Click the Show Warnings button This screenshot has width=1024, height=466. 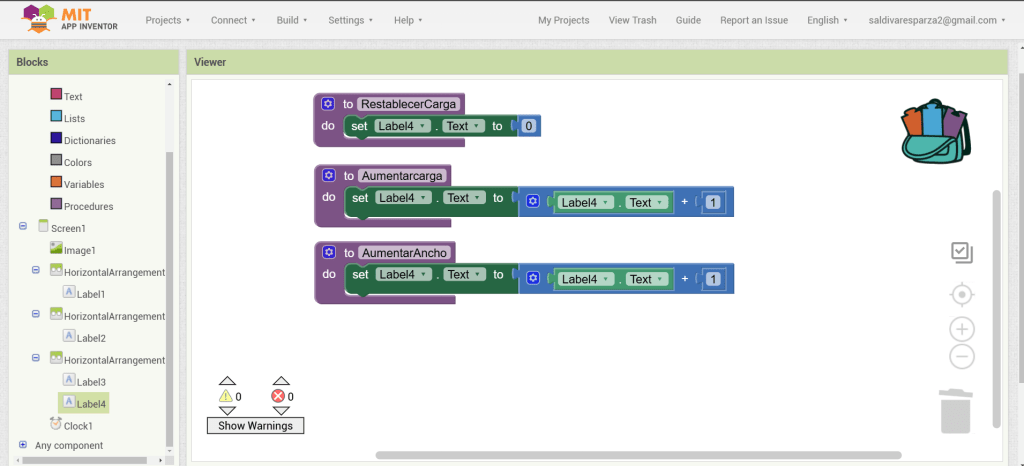(255, 426)
